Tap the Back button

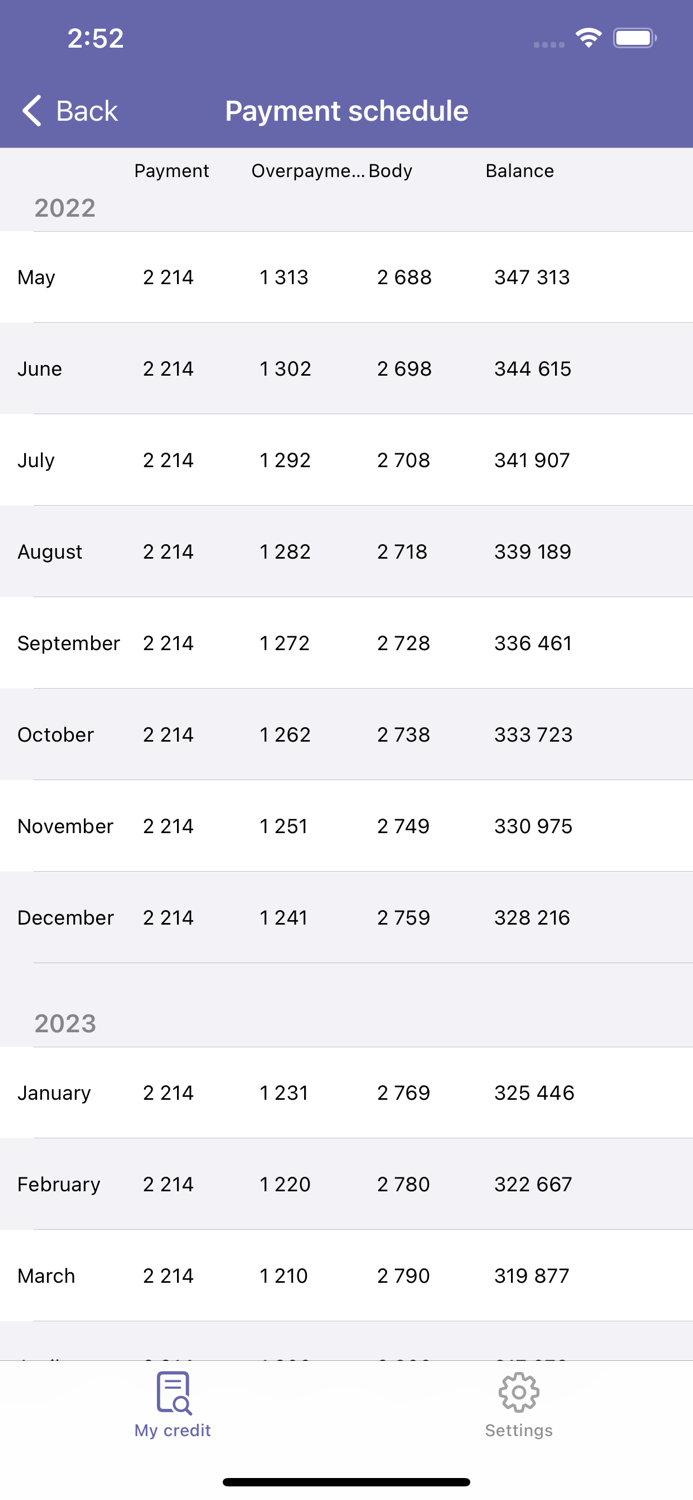pyautogui.click(x=66, y=110)
